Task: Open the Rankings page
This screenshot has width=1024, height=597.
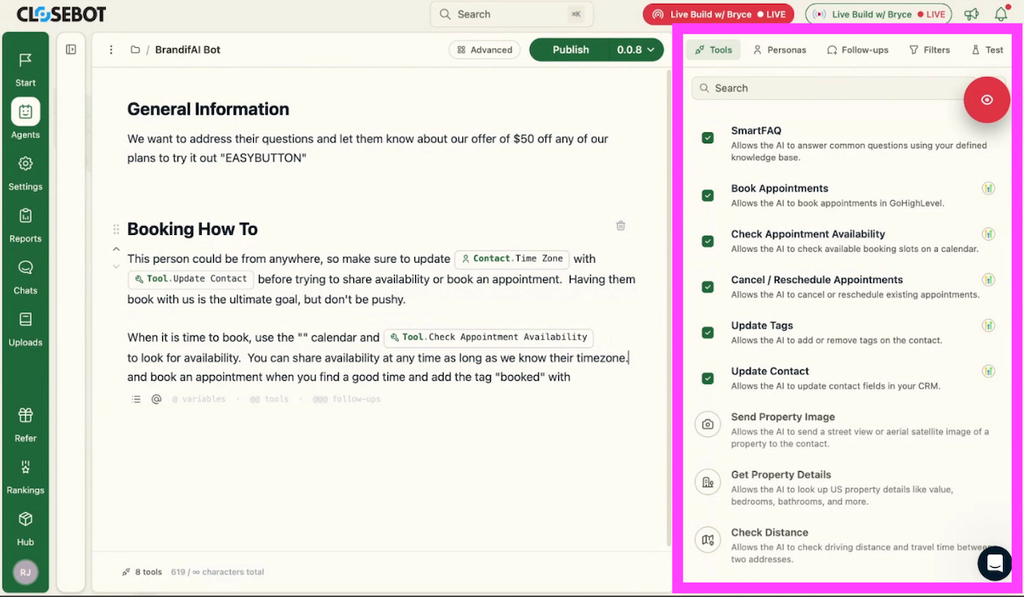Action: (x=25, y=477)
